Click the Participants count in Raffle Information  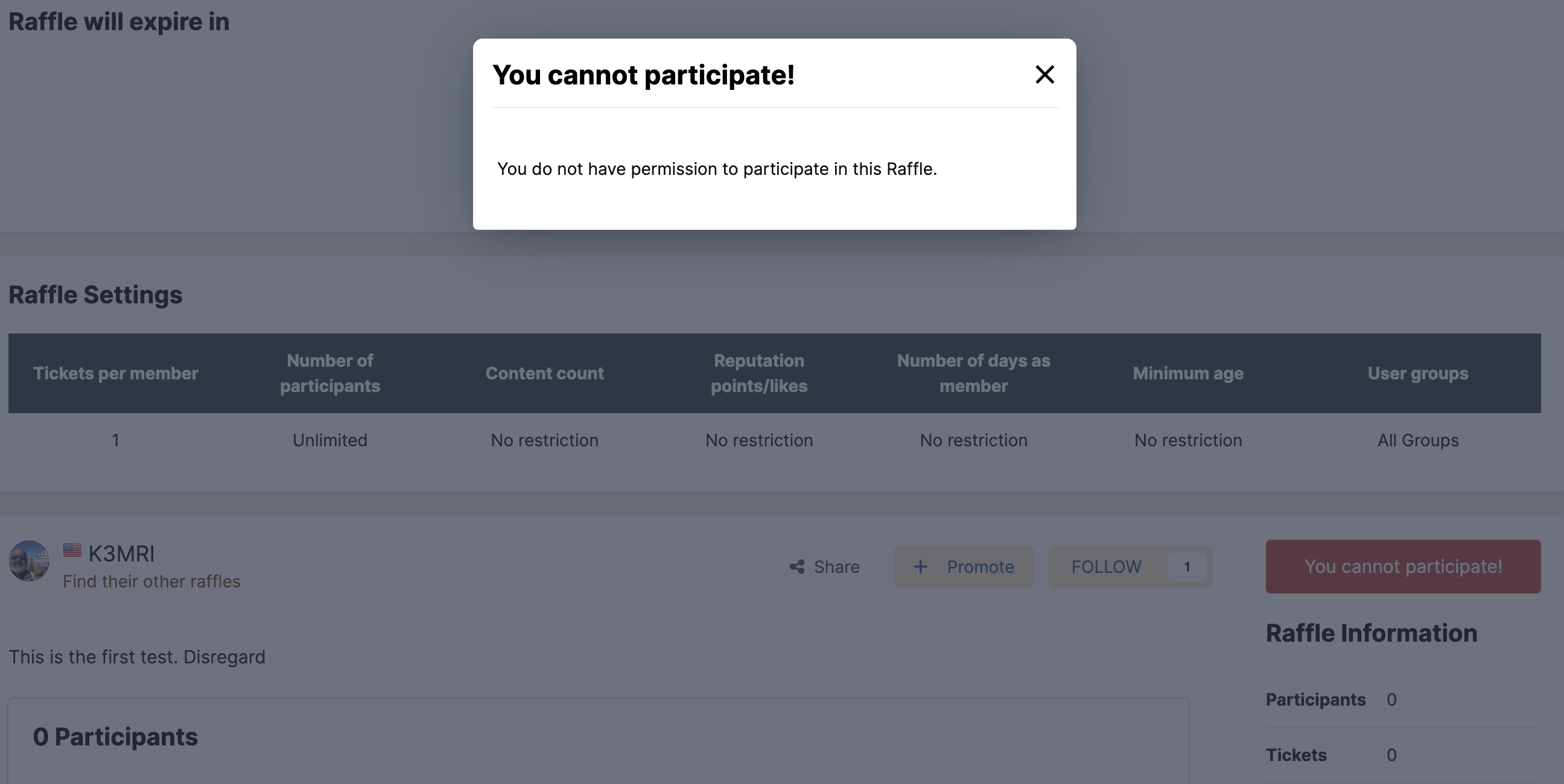coord(1391,699)
